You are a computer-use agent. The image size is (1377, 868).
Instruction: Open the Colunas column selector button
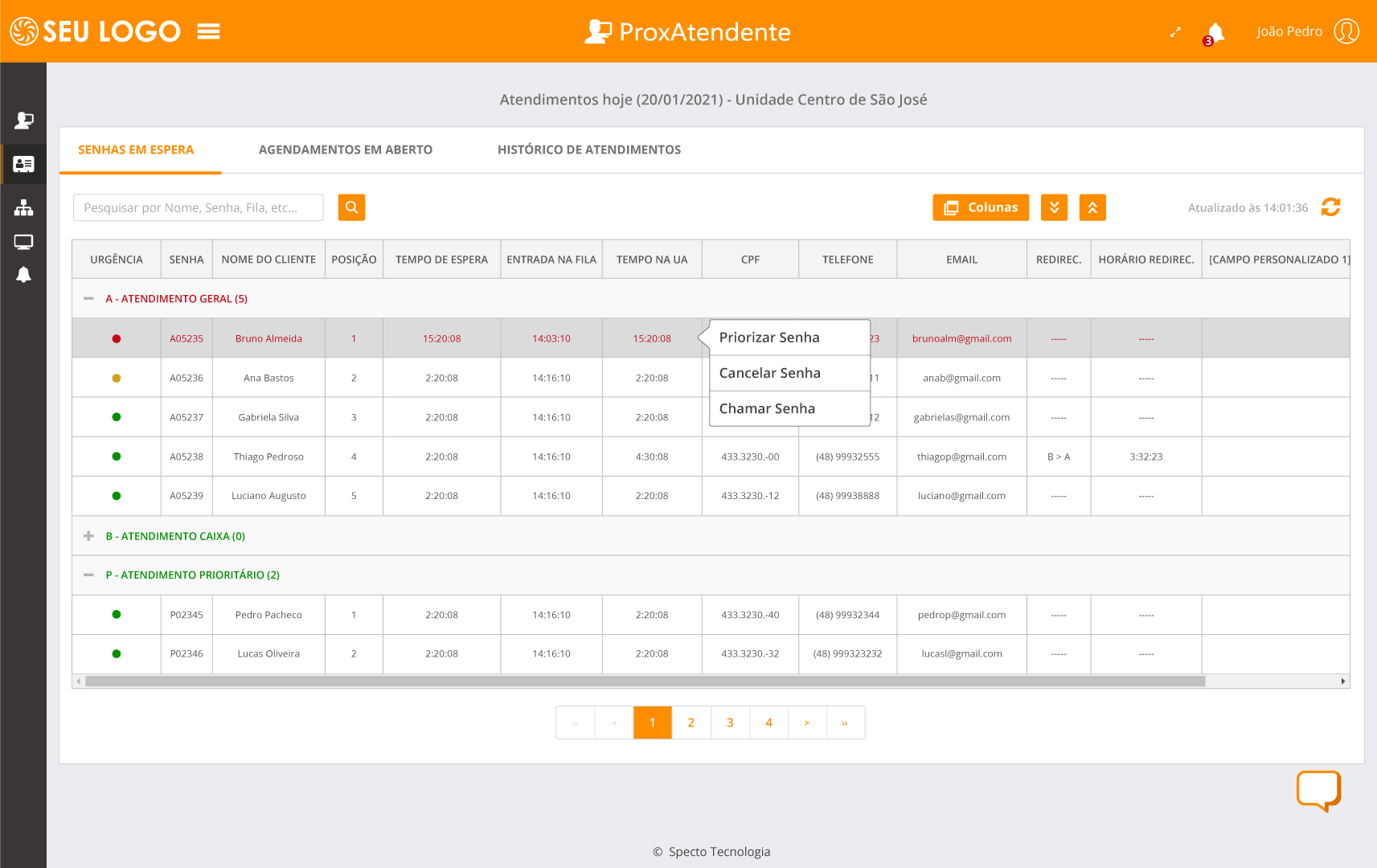tap(981, 207)
